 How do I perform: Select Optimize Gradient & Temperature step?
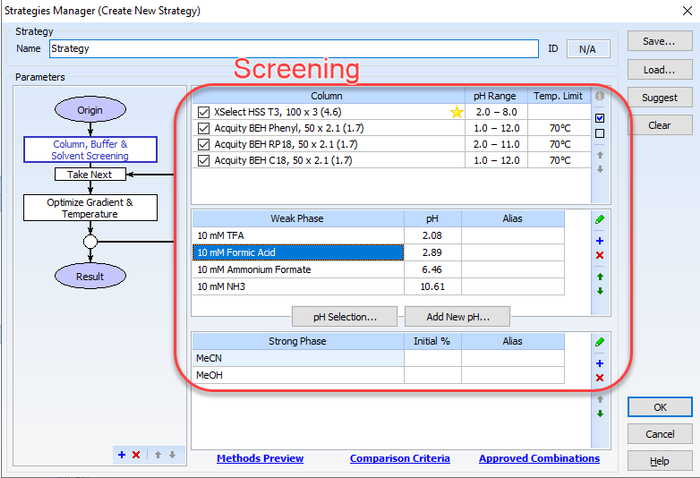90,208
